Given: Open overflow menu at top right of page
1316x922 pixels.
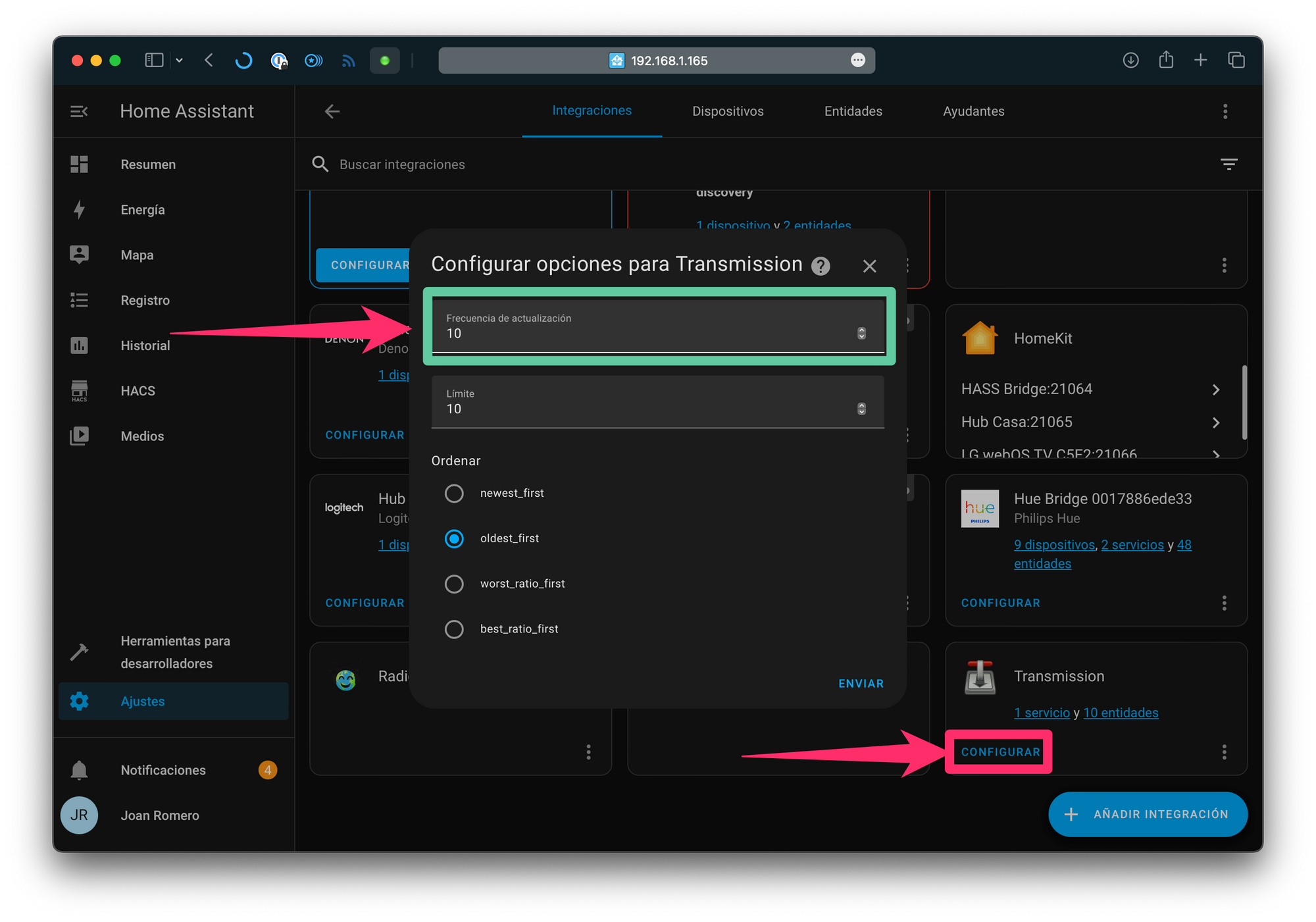Looking at the screenshot, I should pos(1225,111).
